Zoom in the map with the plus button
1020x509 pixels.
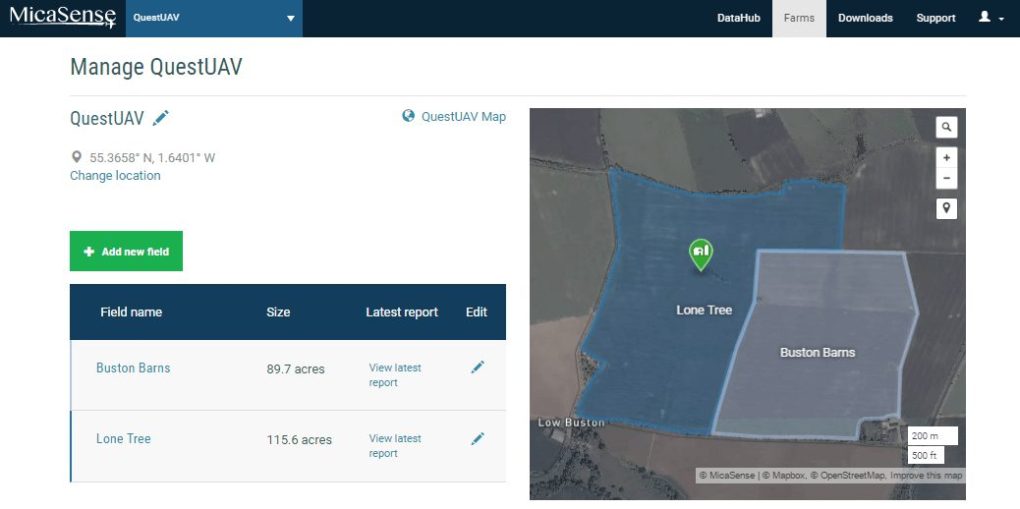946,158
